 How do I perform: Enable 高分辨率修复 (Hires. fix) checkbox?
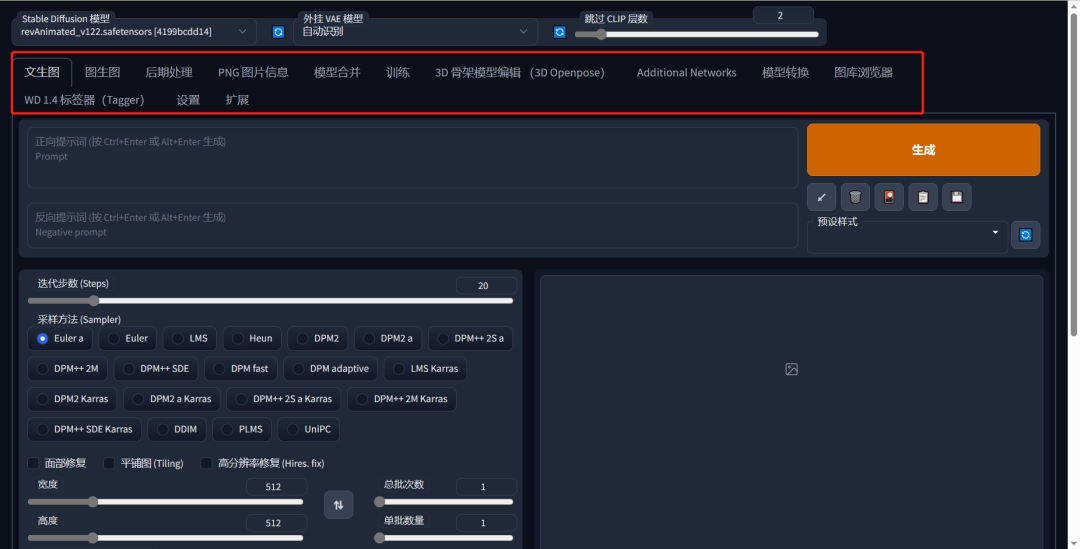click(206, 463)
